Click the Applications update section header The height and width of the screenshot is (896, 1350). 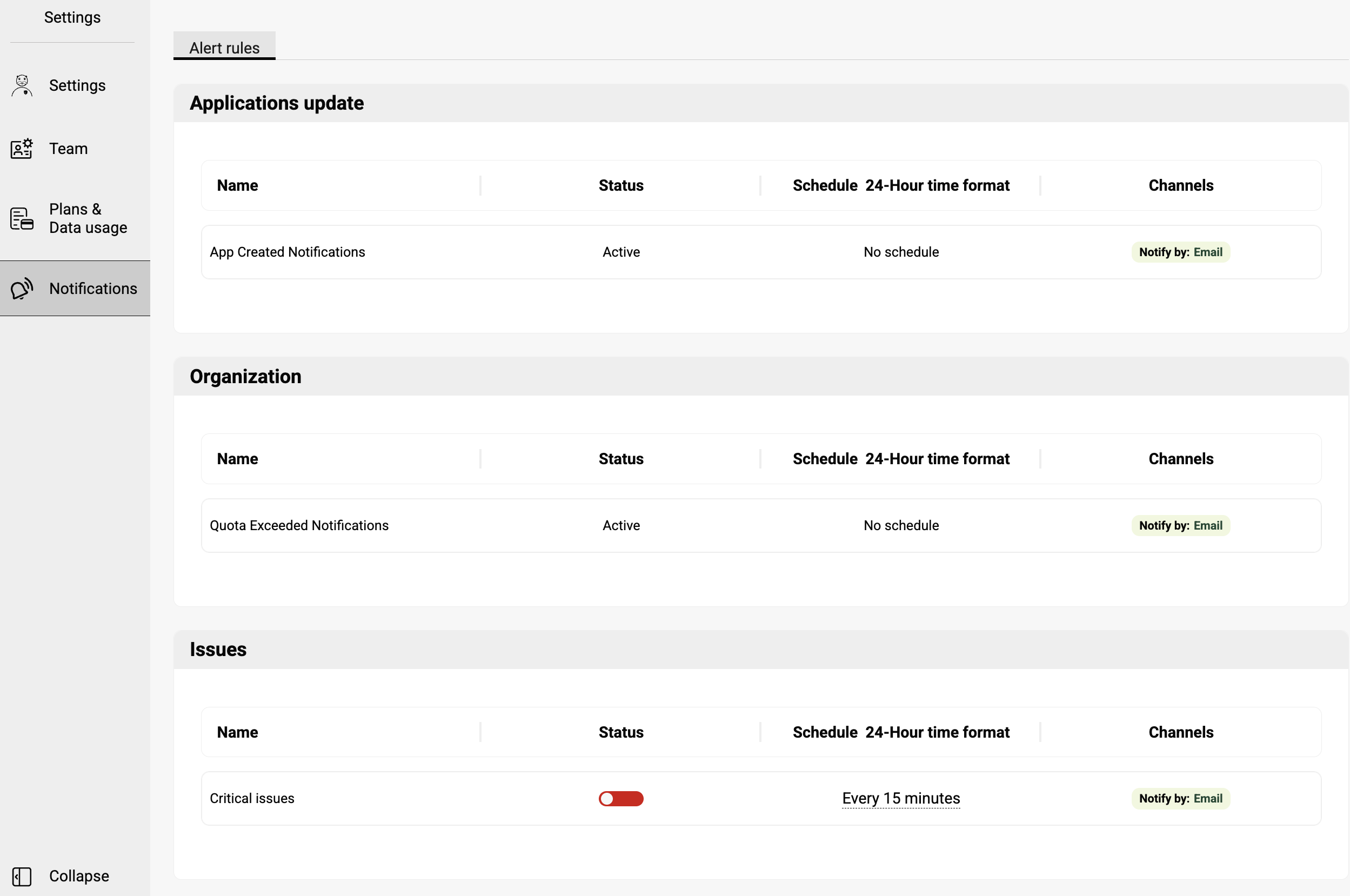(x=277, y=103)
